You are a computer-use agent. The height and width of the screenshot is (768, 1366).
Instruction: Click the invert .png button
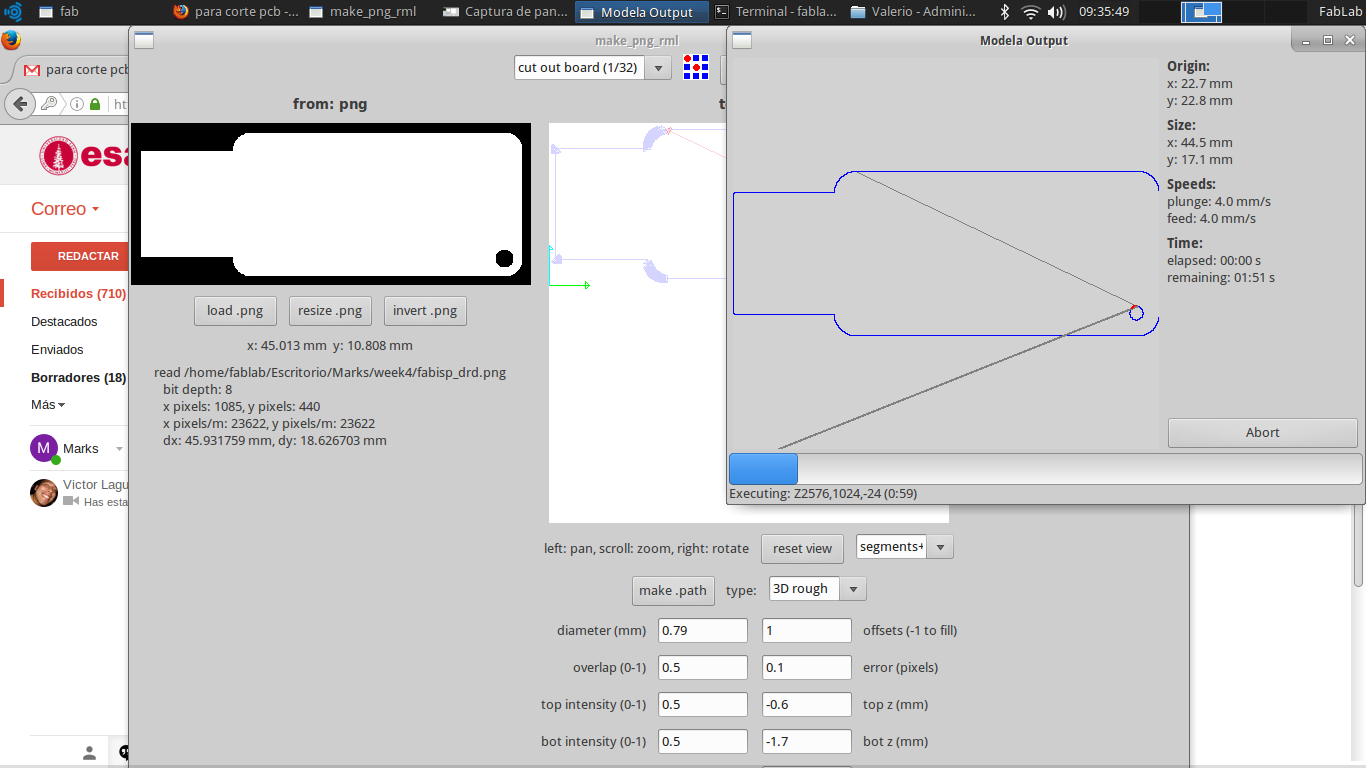pos(425,311)
